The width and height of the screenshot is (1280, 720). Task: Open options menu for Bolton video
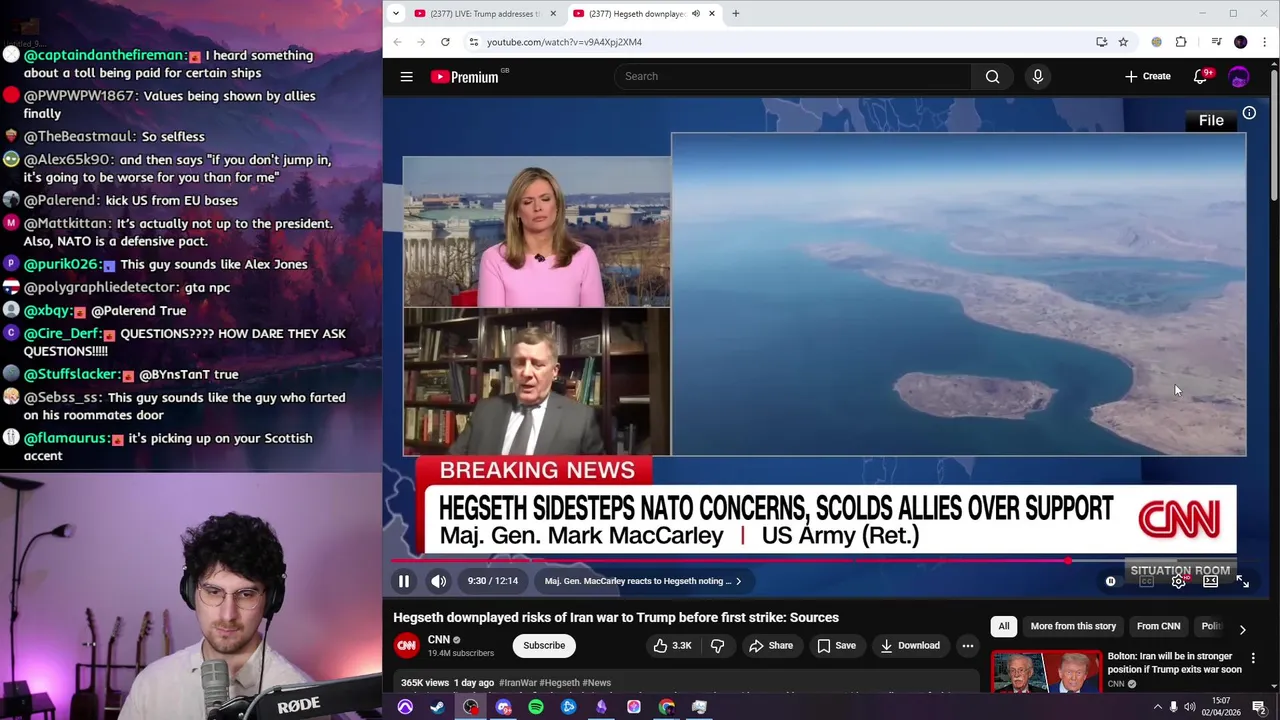[x=1253, y=659]
